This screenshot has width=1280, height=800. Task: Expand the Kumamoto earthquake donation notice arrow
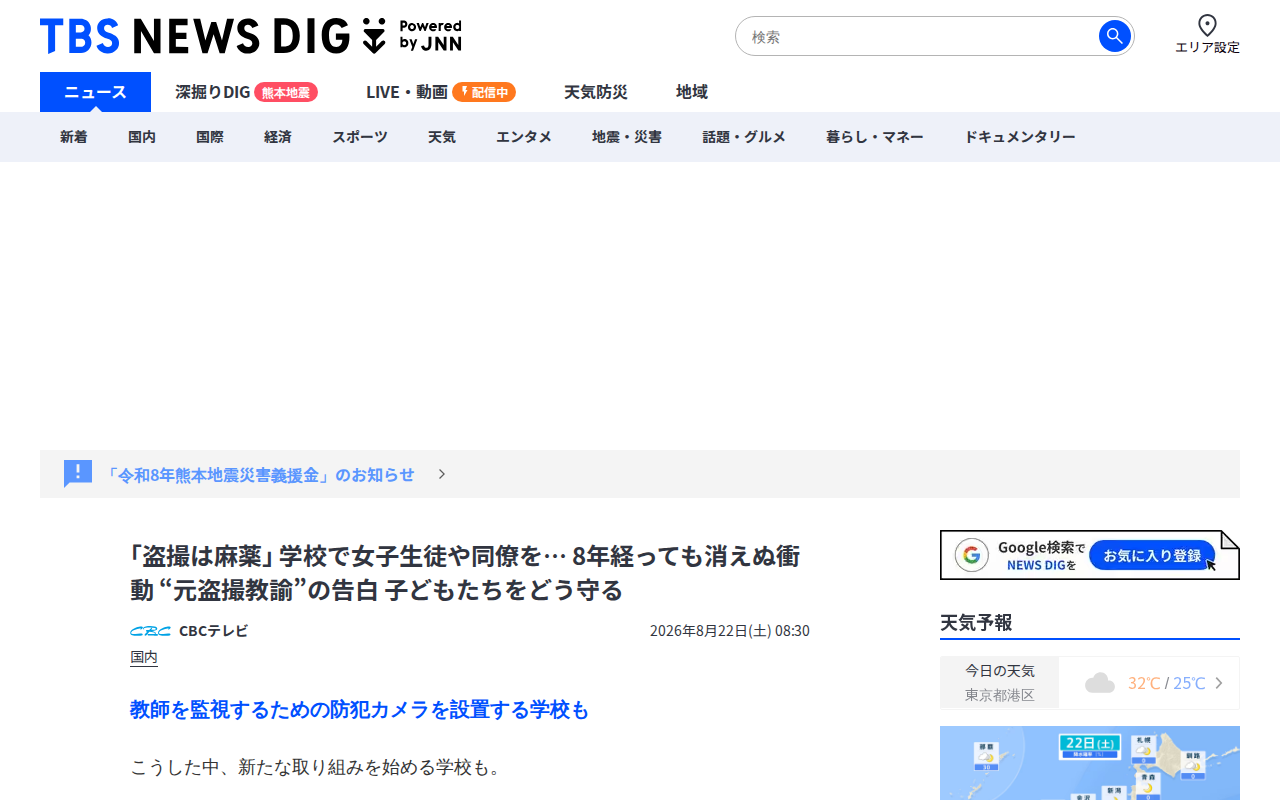[x=442, y=474]
